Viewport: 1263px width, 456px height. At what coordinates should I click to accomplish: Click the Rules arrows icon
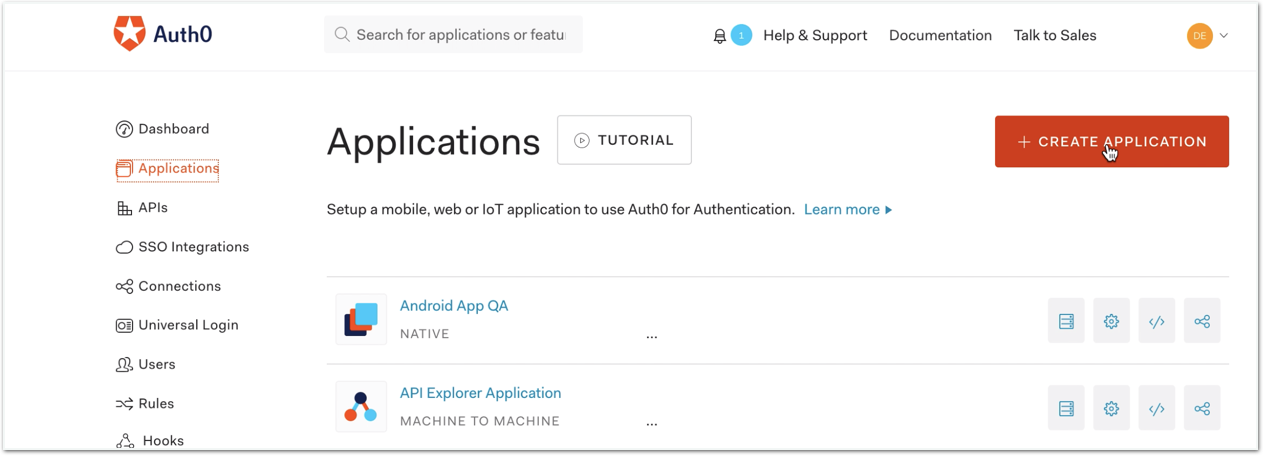pos(124,404)
